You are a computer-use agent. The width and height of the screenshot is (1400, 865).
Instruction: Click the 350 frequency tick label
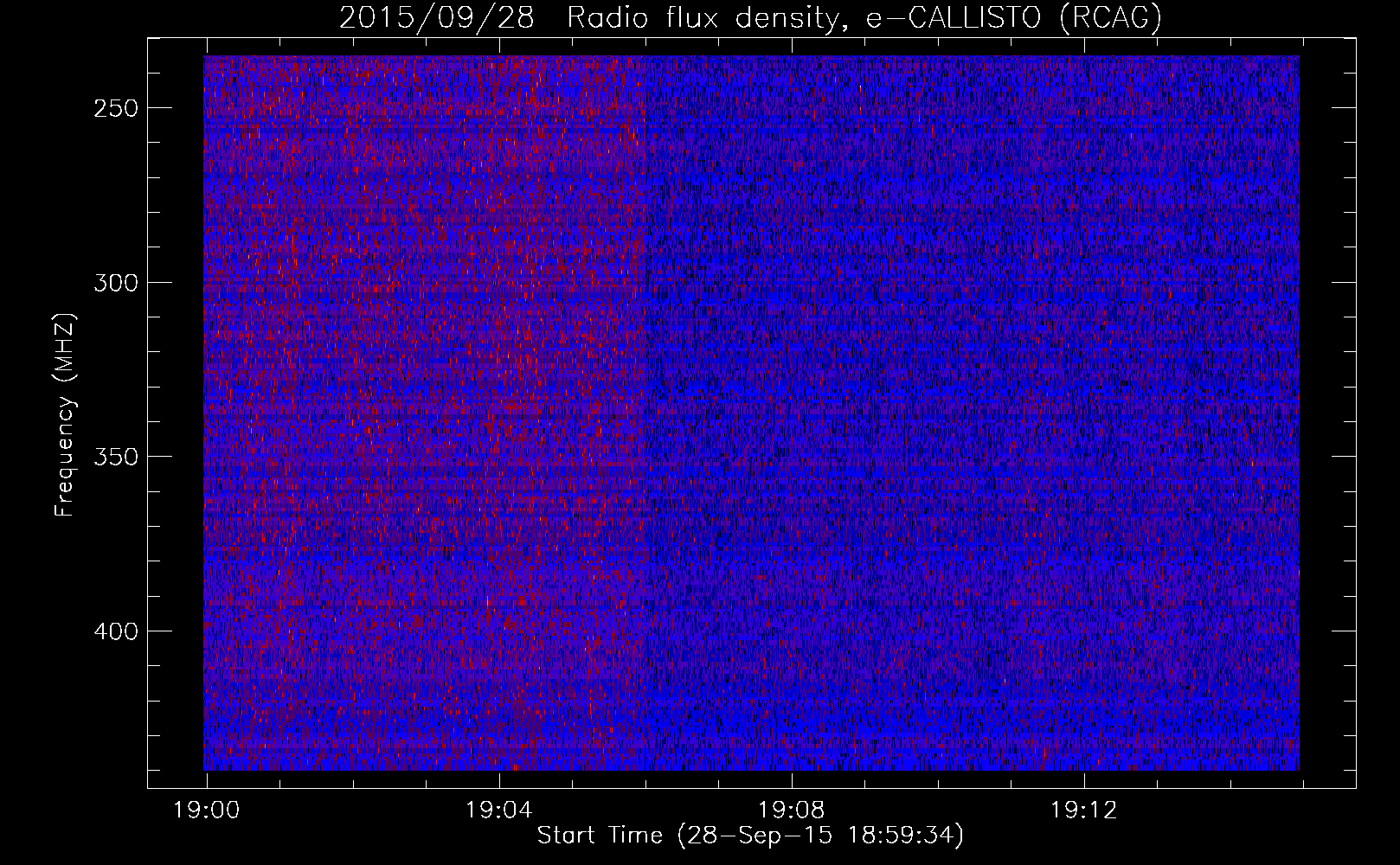click(x=116, y=457)
